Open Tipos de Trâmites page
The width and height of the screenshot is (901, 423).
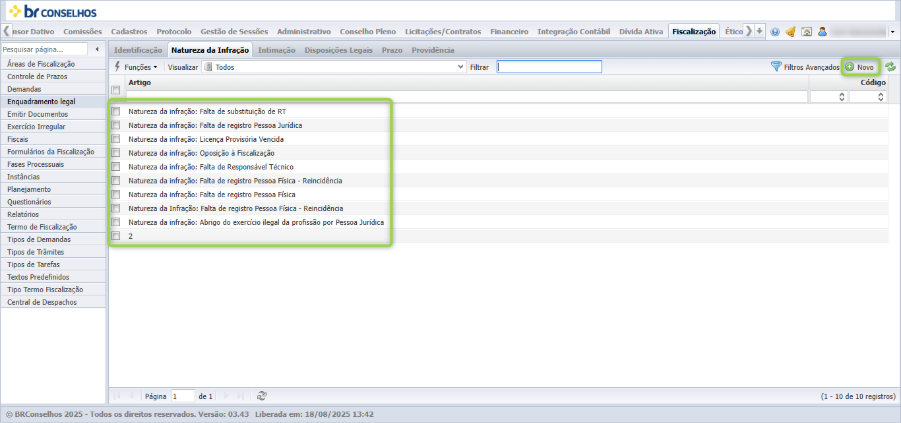click(x=53, y=252)
